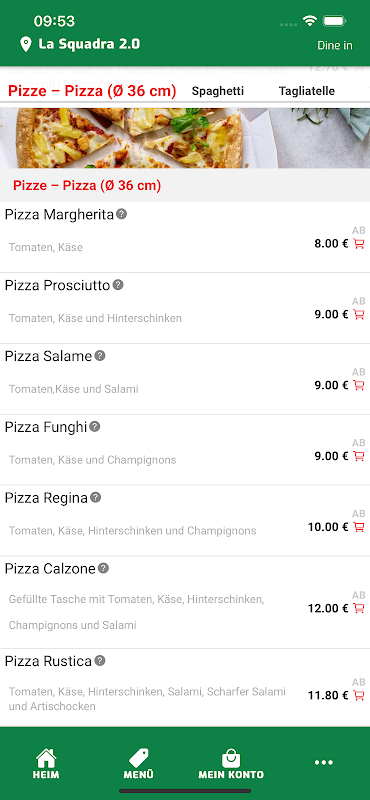Go to Heim home icon
The image size is (370, 800).
point(46,763)
